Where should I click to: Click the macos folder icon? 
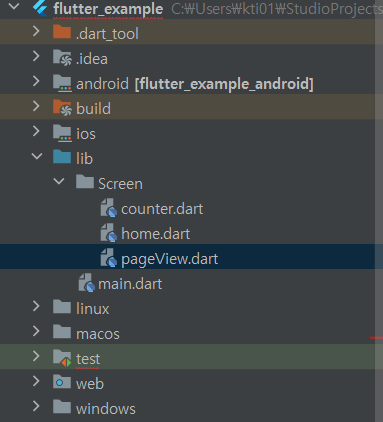tap(62, 332)
